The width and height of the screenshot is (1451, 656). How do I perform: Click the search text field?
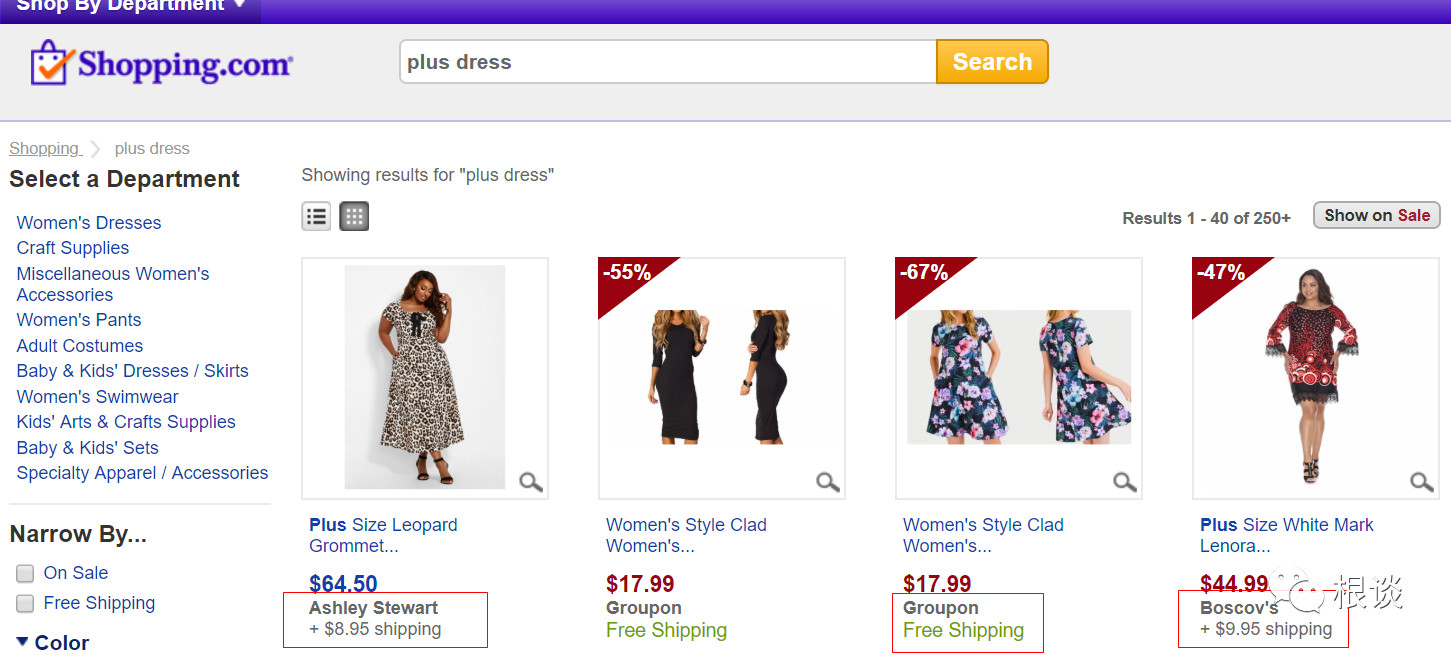point(667,62)
